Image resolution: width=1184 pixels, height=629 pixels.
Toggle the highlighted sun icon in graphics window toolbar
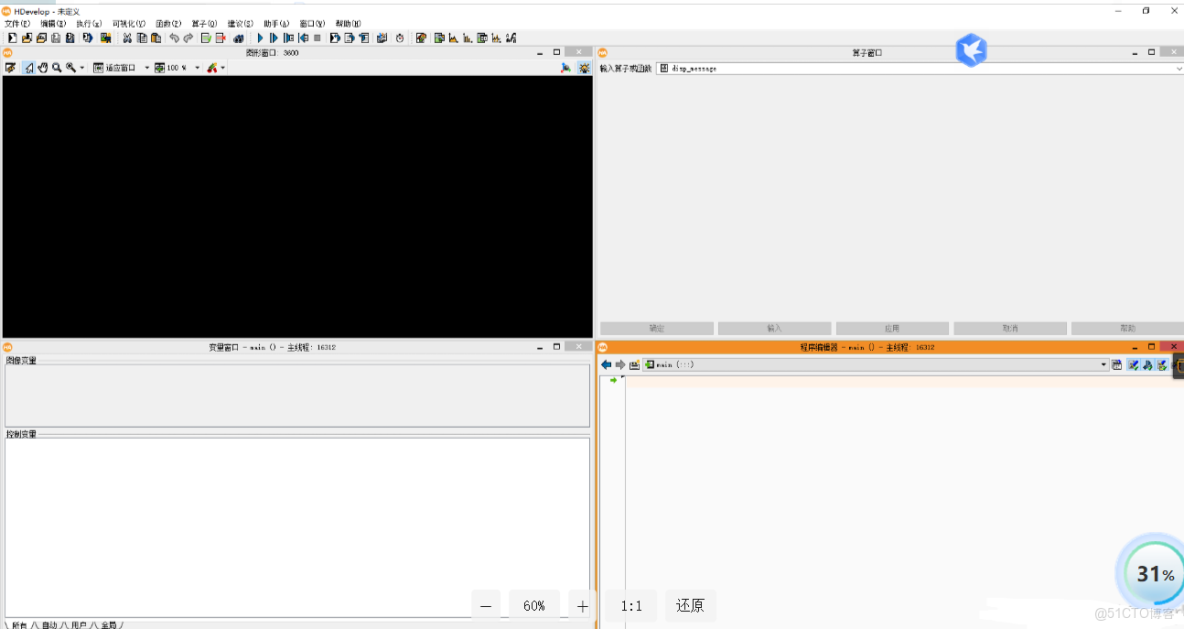tap(584, 68)
